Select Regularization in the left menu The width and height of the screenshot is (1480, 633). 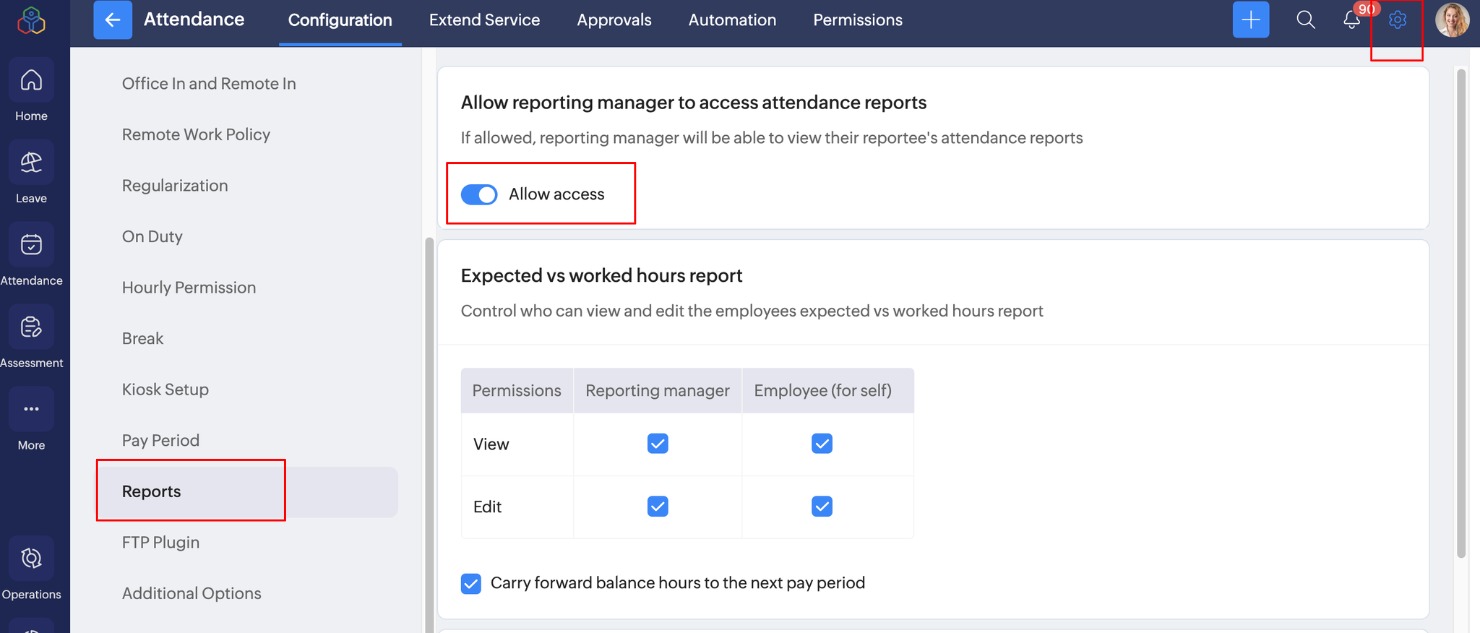pyautogui.click(x=175, y=186)
